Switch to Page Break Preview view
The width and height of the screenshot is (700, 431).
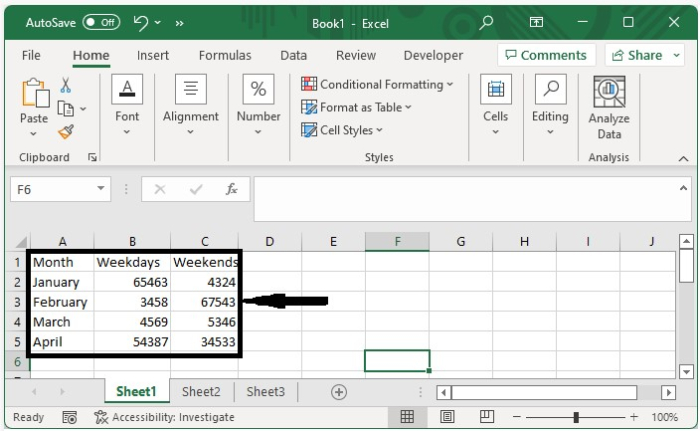[x=487, y=417]
